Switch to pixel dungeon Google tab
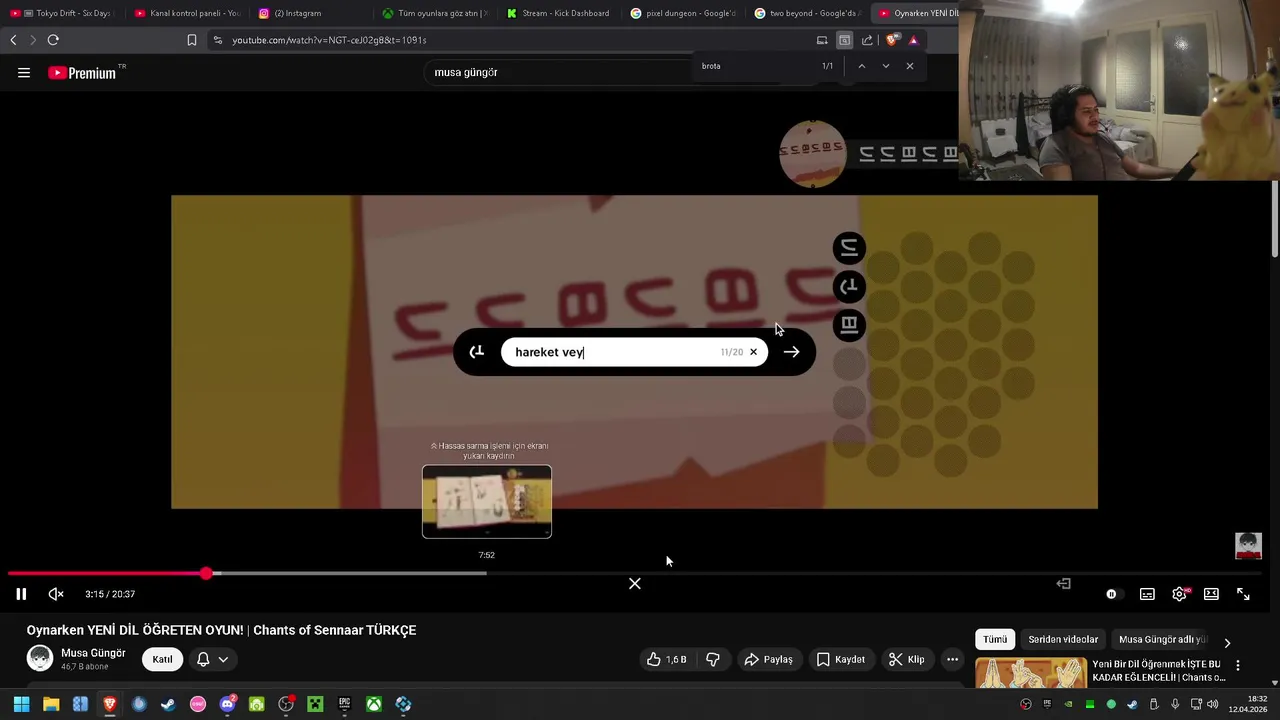This screenshot has height=720, width=1280. pyautogui.click(x=682, y=13)
